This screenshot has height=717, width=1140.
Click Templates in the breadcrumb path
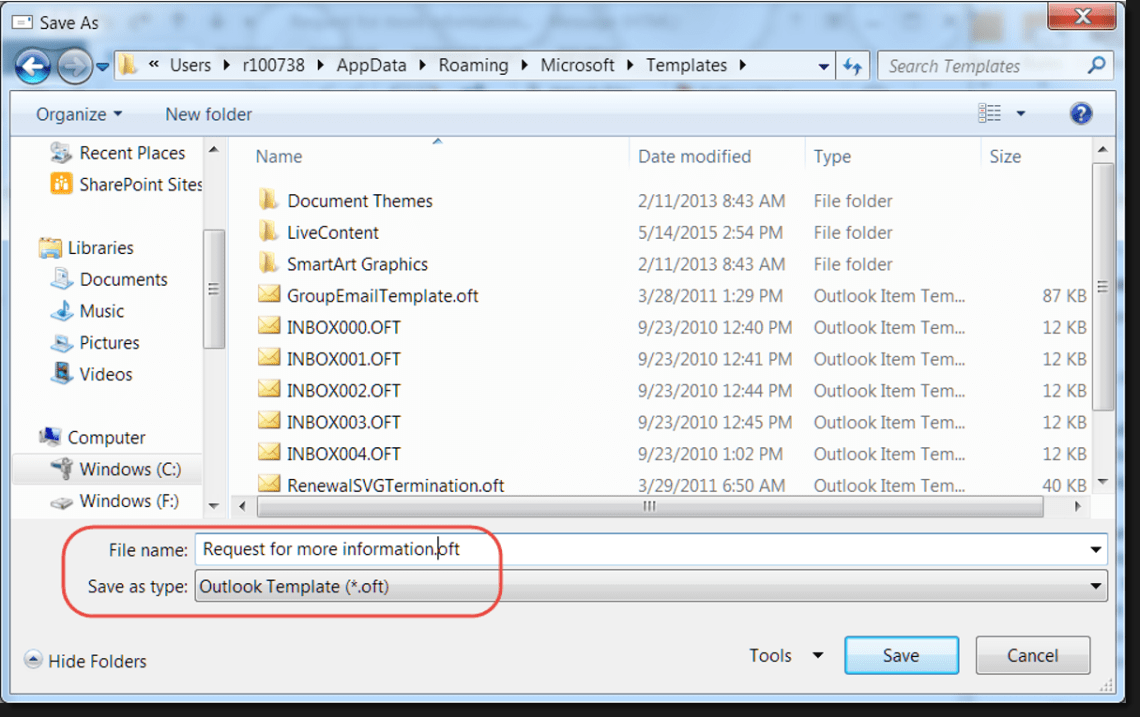(x=686, y=65)
